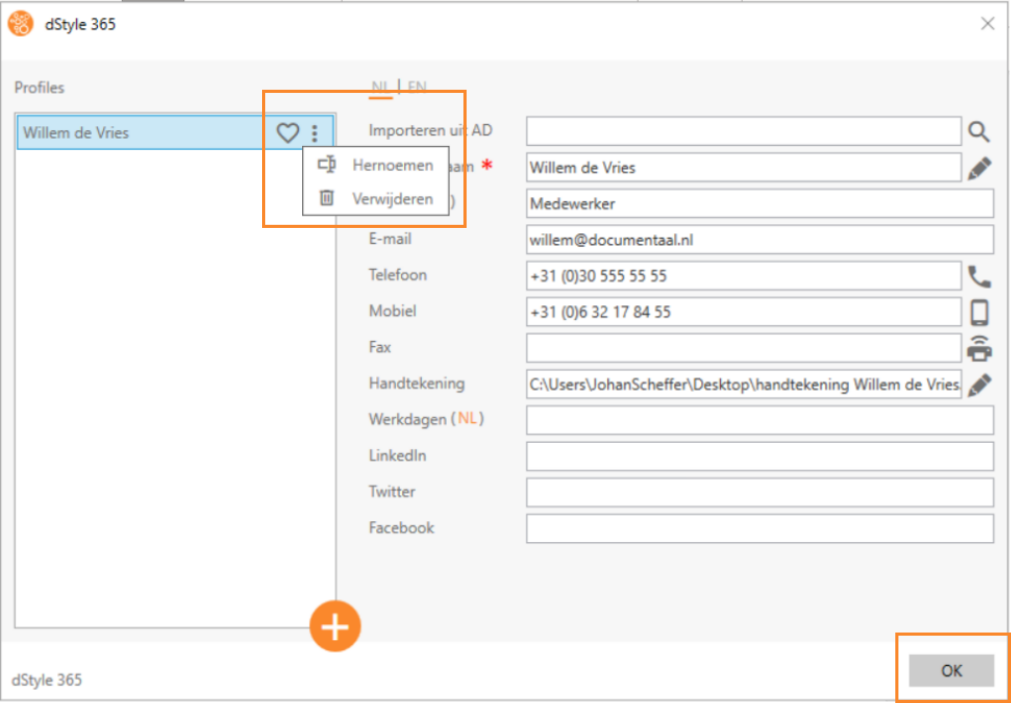Click the dStyle 365 logo in title bar
1011x703 pixels.
pyautogui.click(x=21, y=25)
